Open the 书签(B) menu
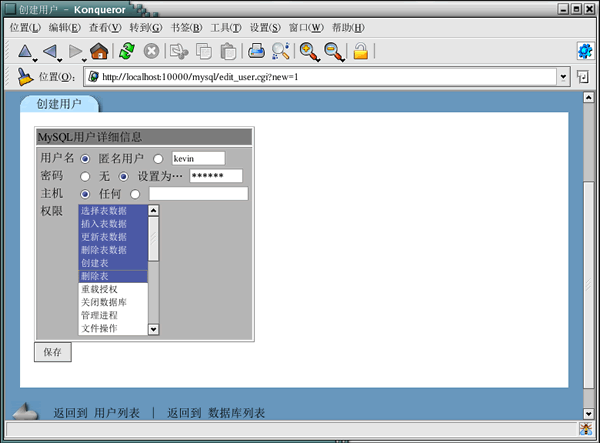 186,28
